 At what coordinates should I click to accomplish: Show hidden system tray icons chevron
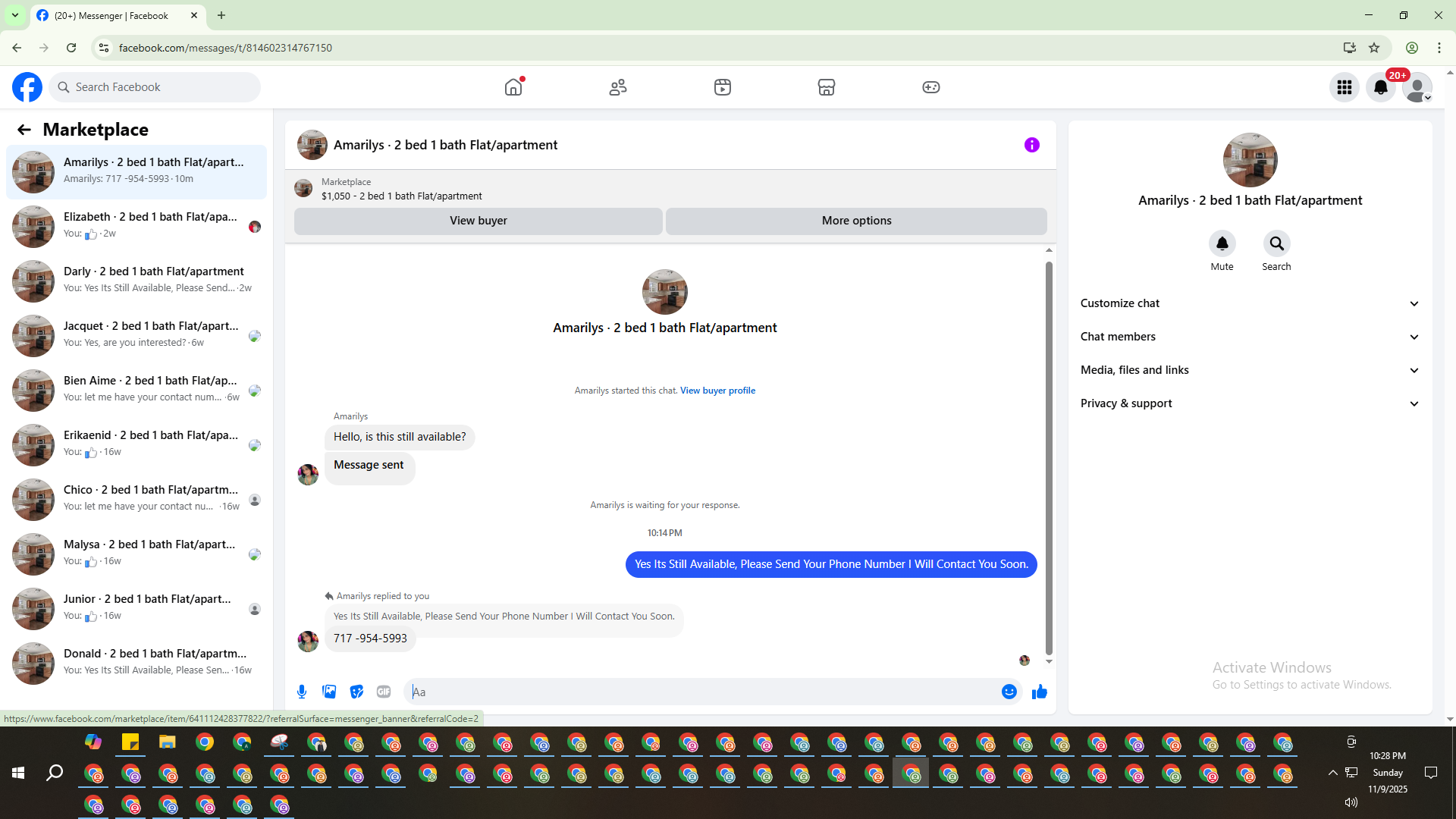1332,773
